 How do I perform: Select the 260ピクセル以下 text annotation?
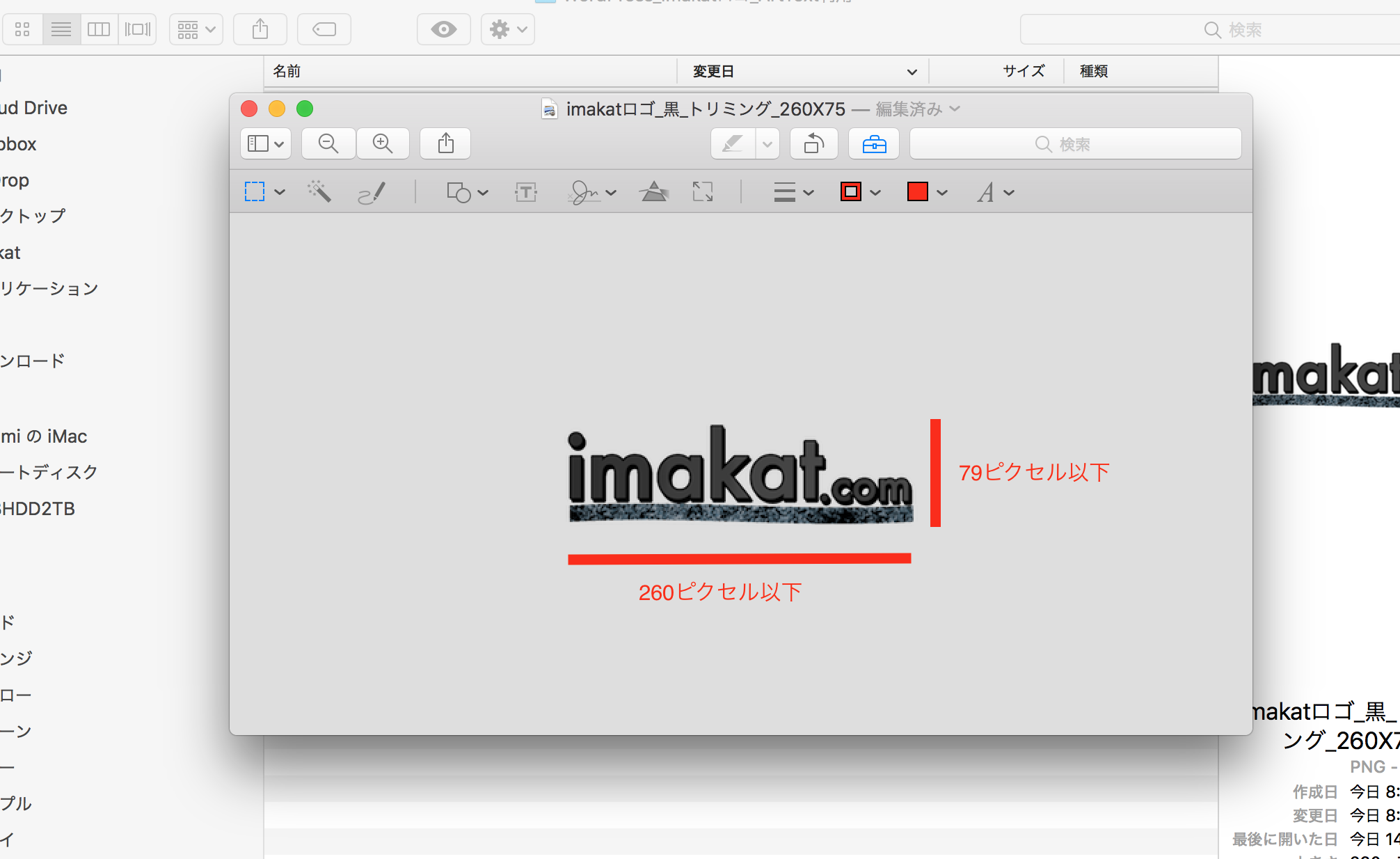(720, 592)
